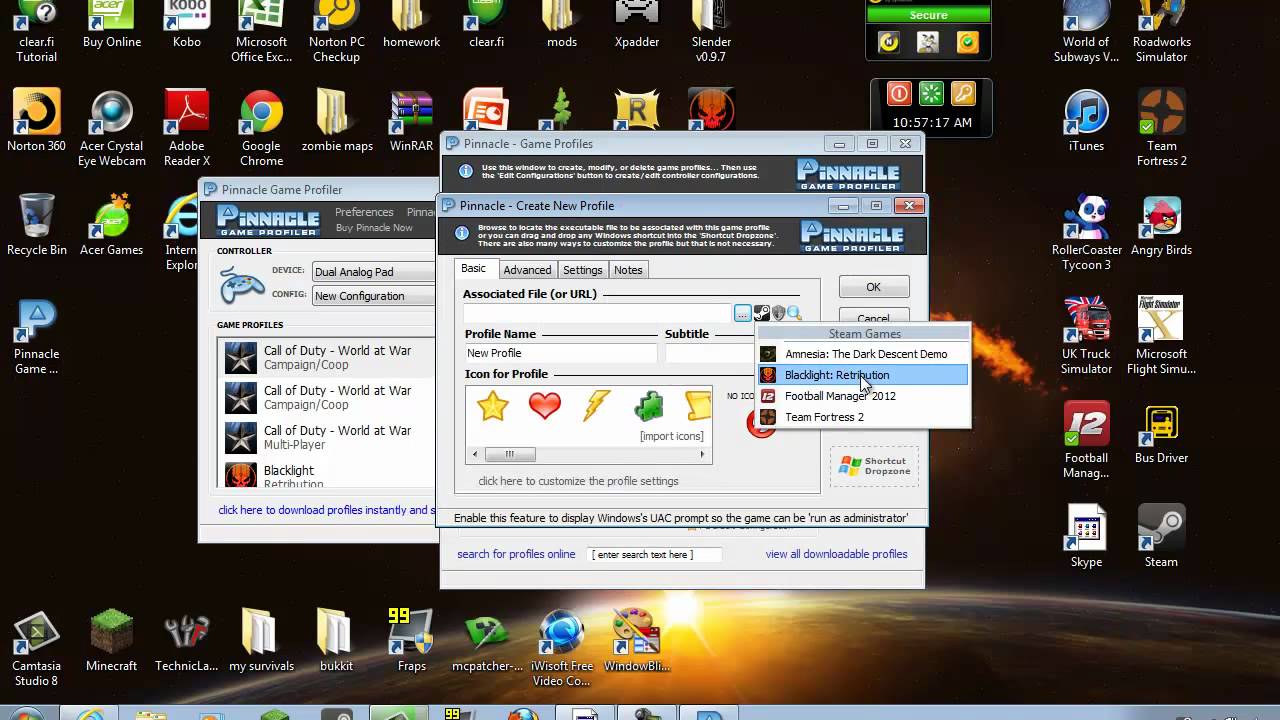The image size is (1280, 720).
Task: Click the [import icons] link
Action: [671, 436]
